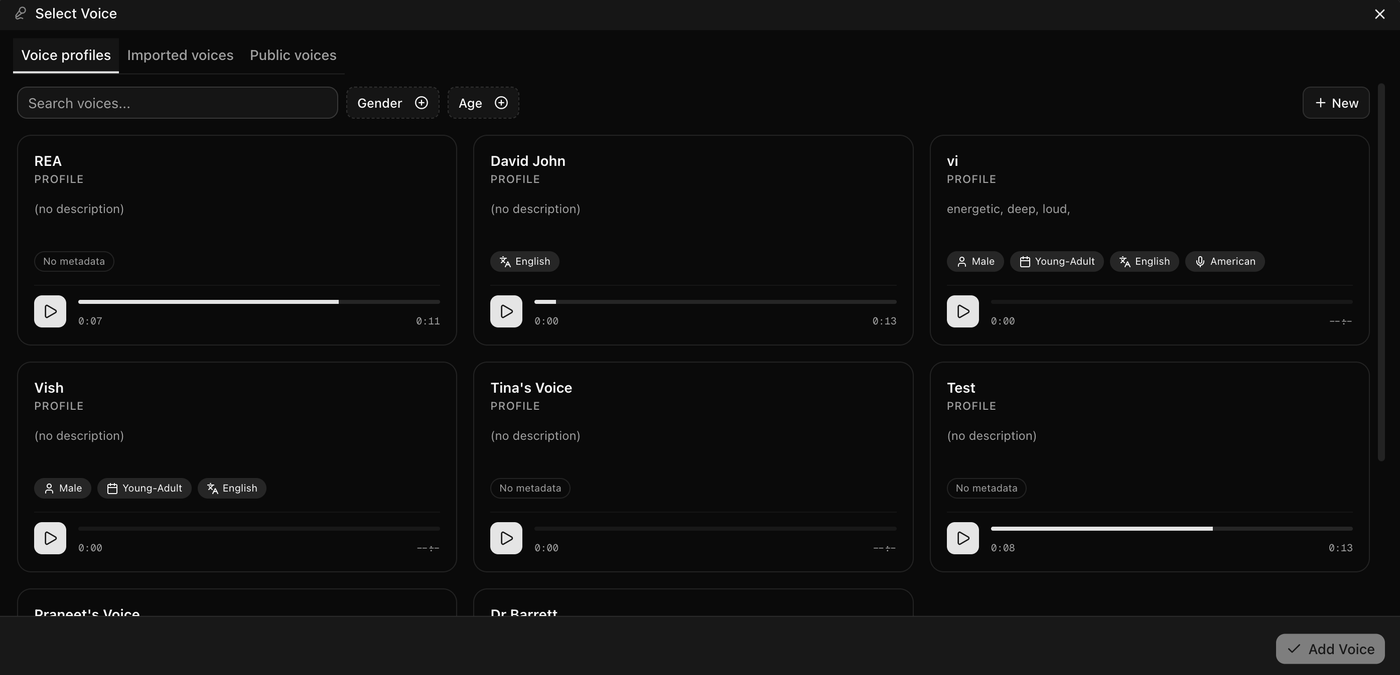Click the Male tag on vi card
Image resolution: width=1400 pixels, height=675 pixels.
[x=975, y=261]
